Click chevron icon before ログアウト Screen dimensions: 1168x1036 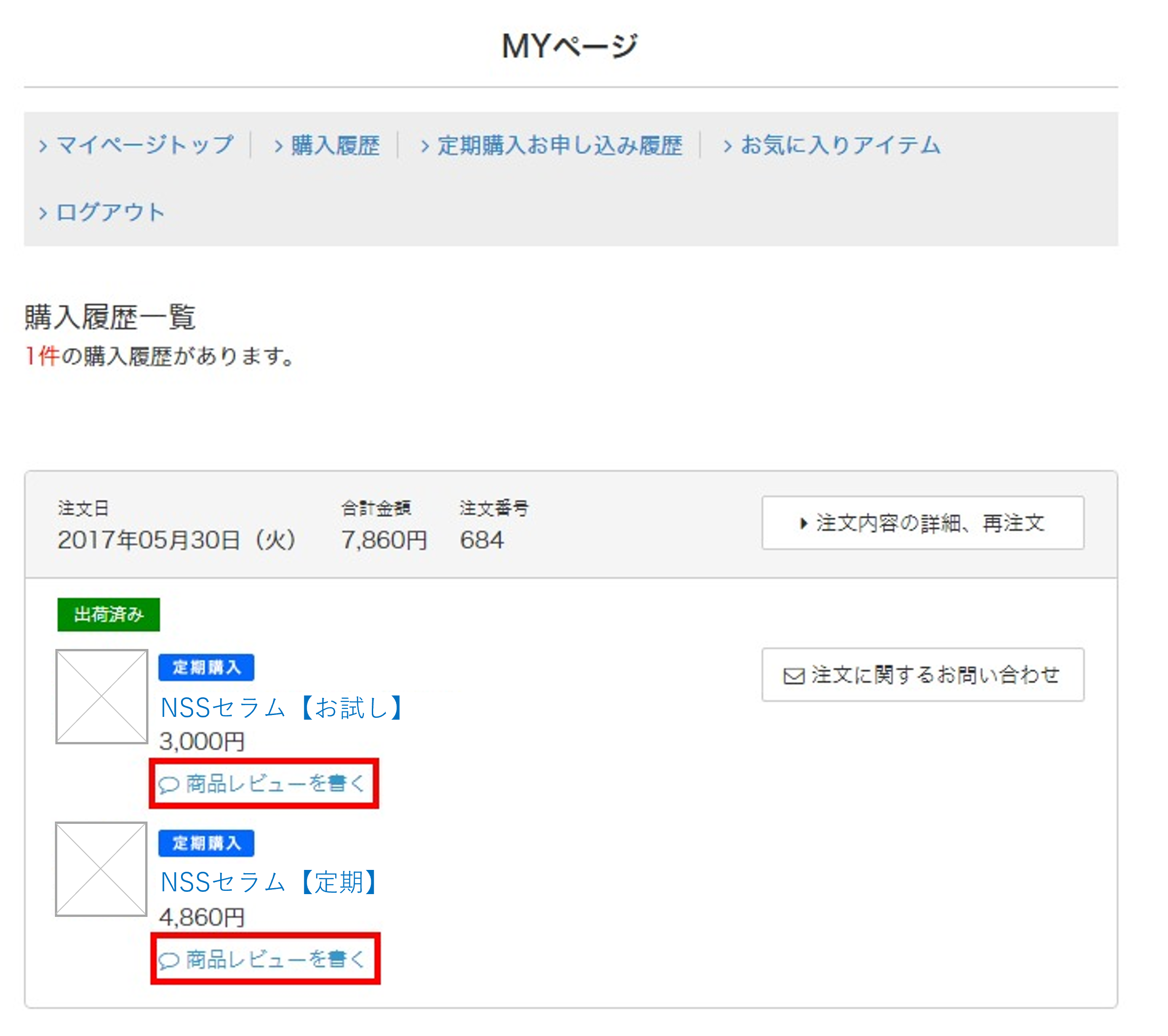click(43, 213)
